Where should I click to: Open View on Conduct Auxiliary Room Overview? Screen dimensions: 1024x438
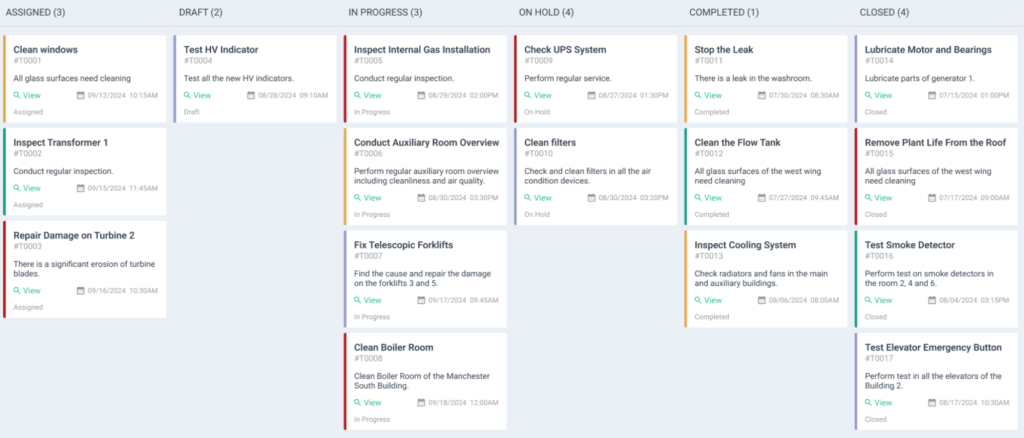pos(368,198)
